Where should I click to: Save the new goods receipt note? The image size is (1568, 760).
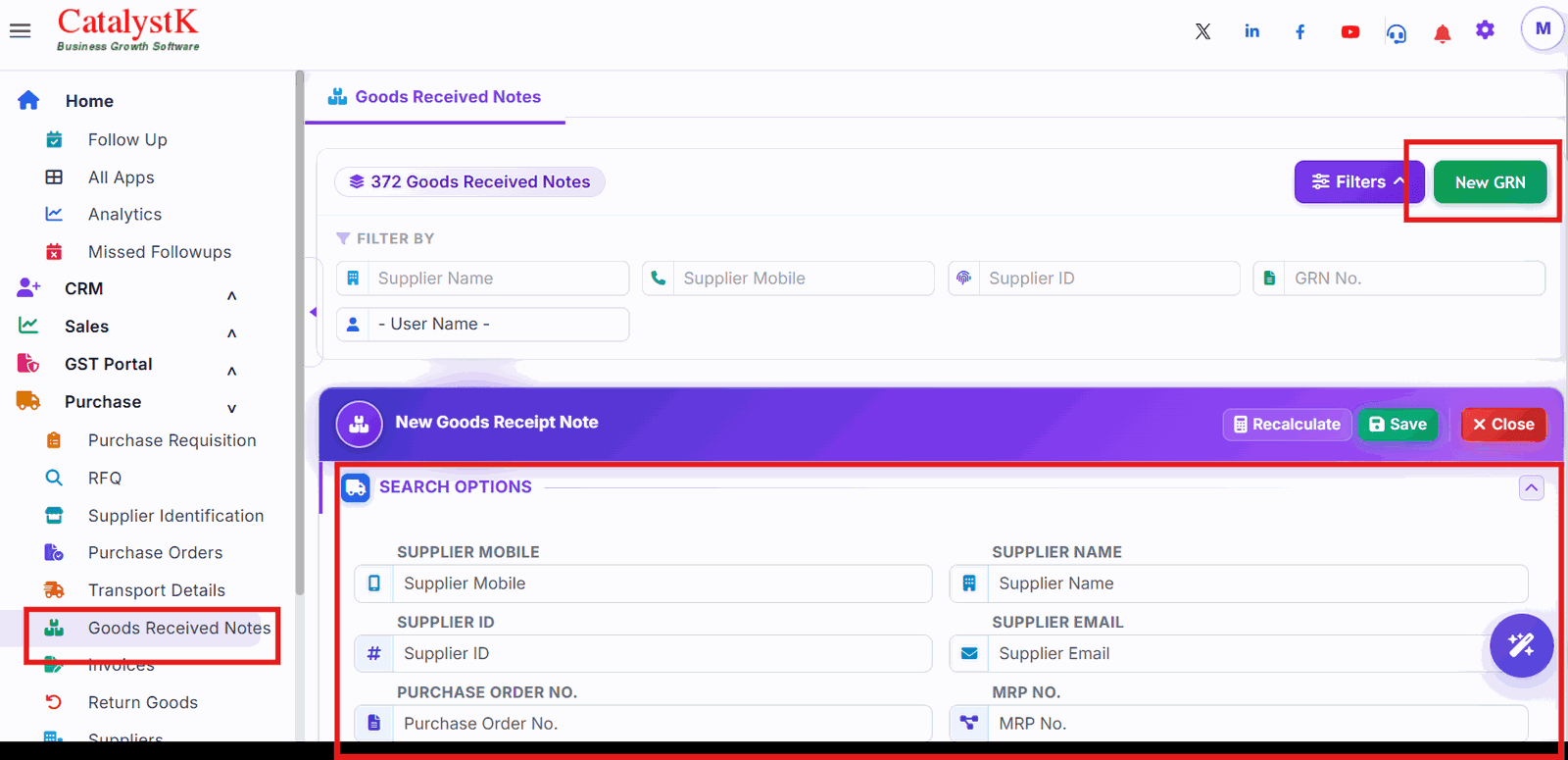click(x=1398, y=425)
